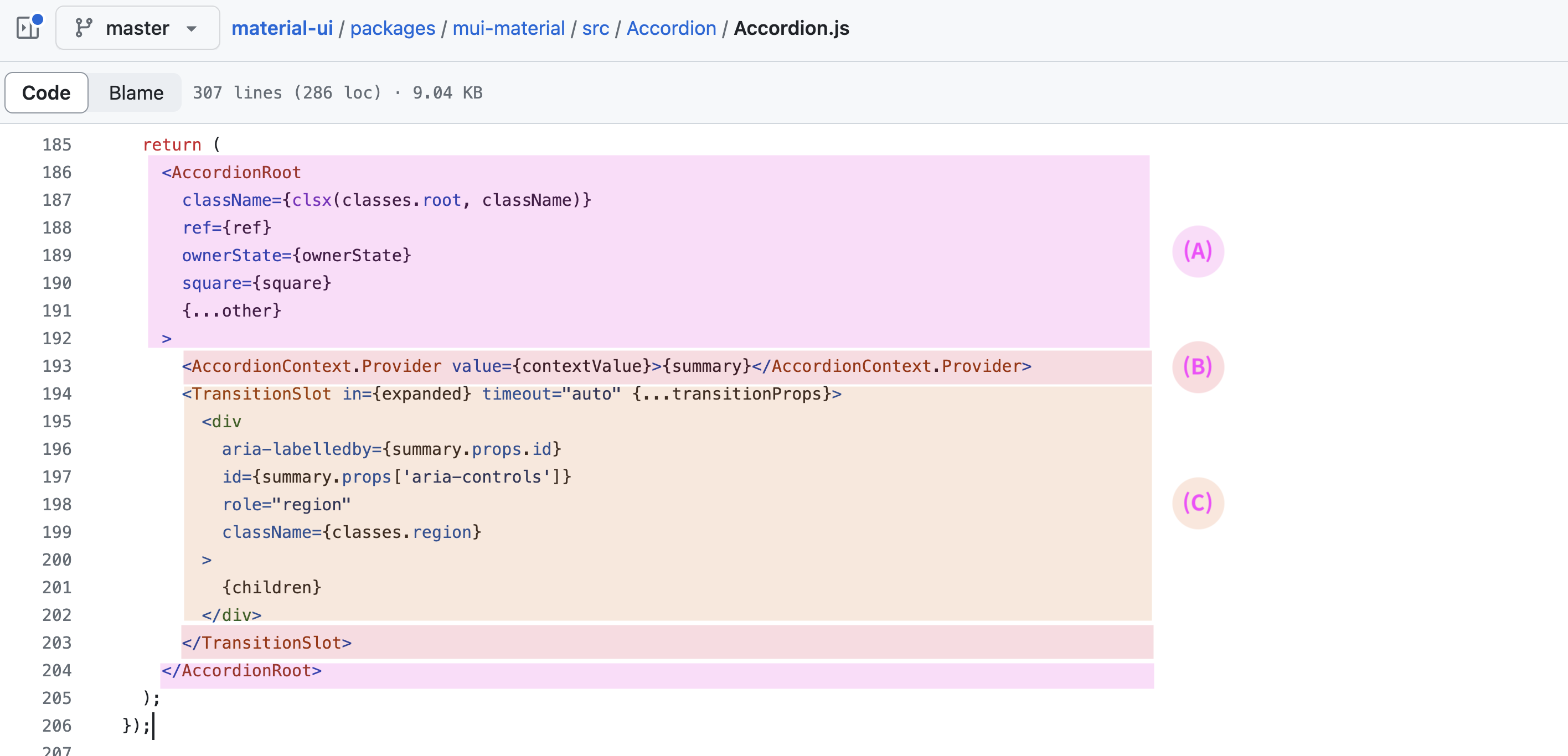Go to the Accordion folder breadcrumb
The height and width of the screenshot is (756, 1568).
pos(671,28)
